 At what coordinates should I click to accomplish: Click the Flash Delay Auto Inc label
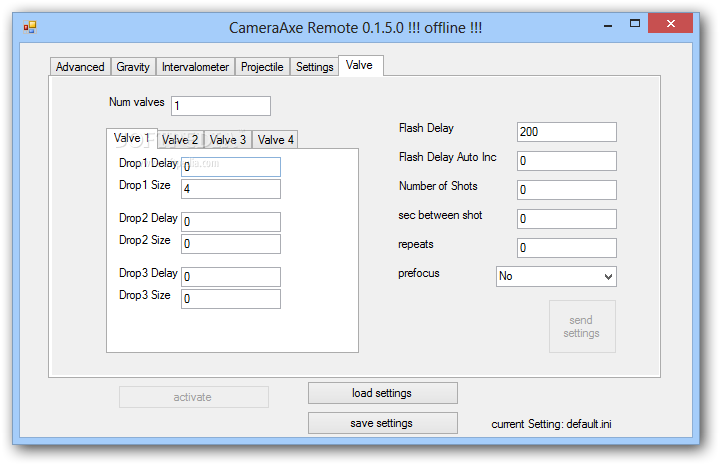(448, 157)
